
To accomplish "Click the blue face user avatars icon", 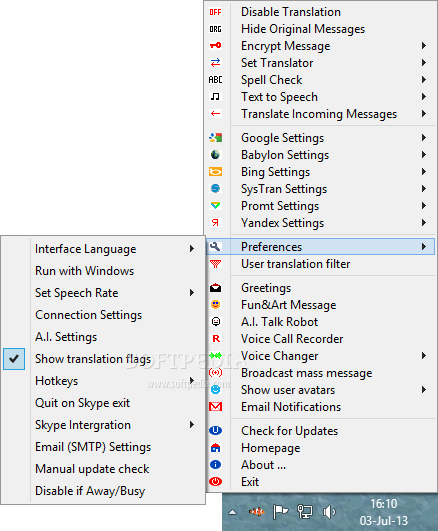I will (x=215, y=390).
